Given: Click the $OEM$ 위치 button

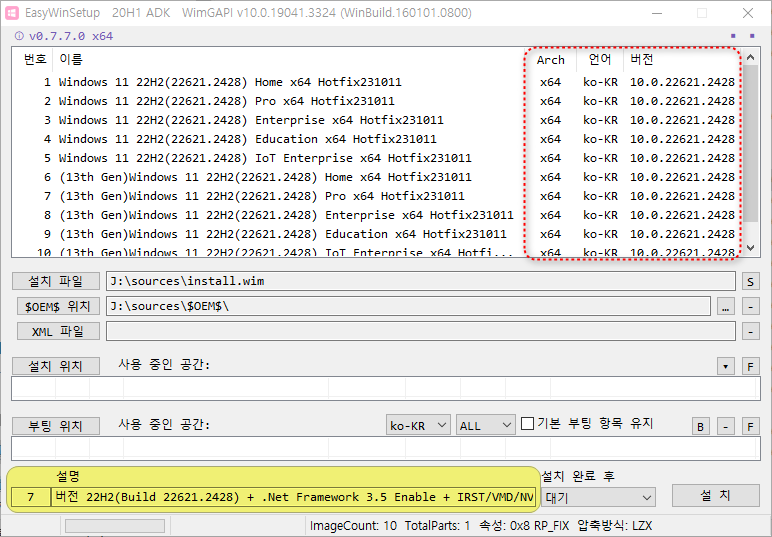Looking at the screenshot, I should point(58,306).
